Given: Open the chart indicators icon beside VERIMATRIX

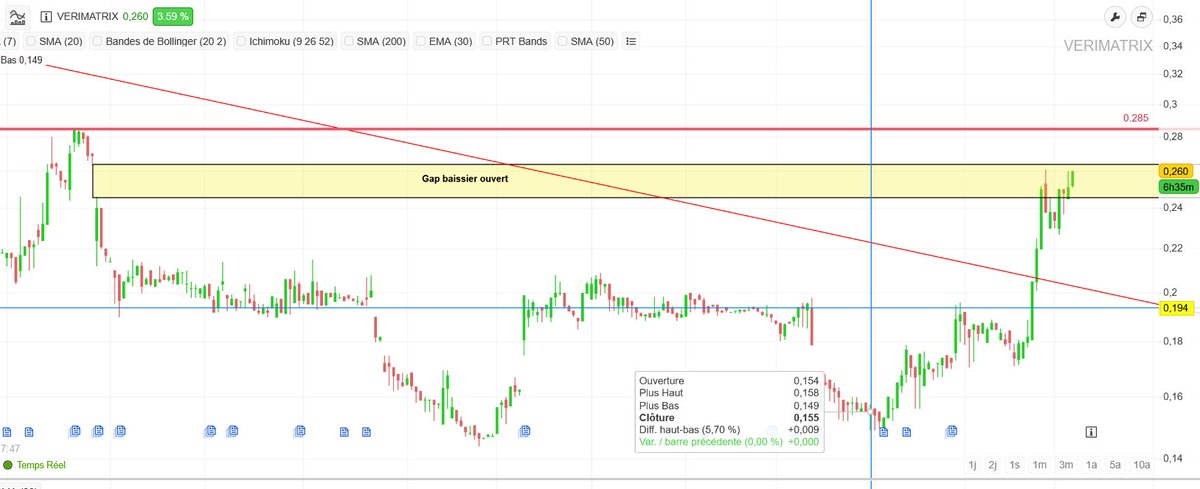Looking at the screenshot, I should (x=19, y=16).
